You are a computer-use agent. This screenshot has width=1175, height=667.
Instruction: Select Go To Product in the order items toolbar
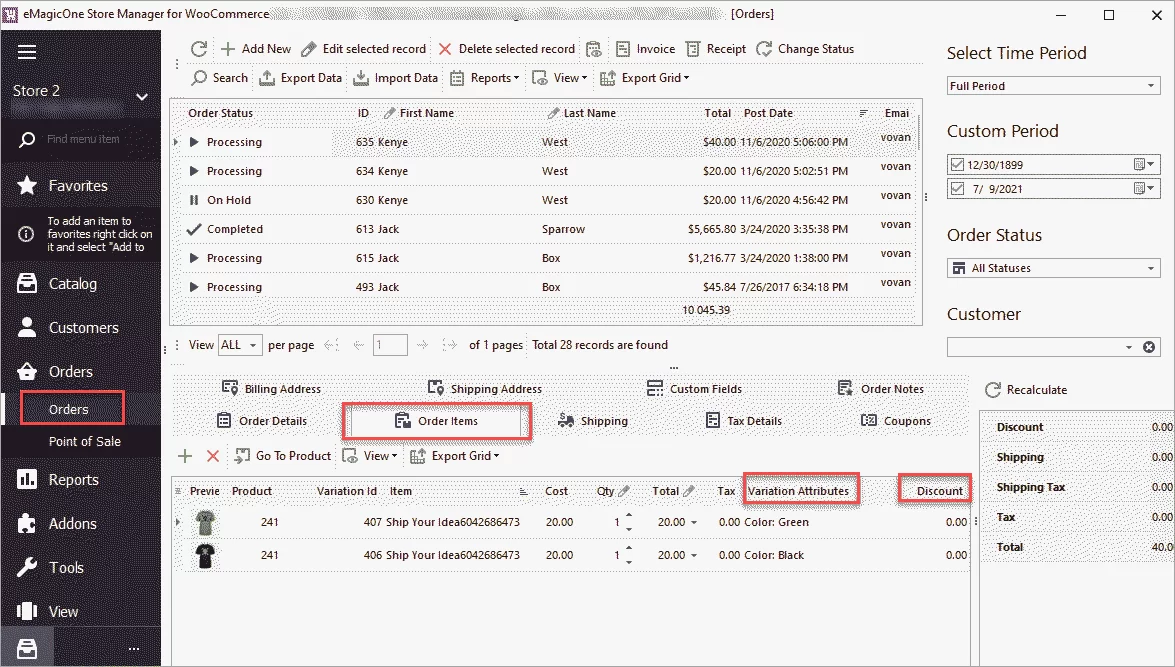point(281,456)
